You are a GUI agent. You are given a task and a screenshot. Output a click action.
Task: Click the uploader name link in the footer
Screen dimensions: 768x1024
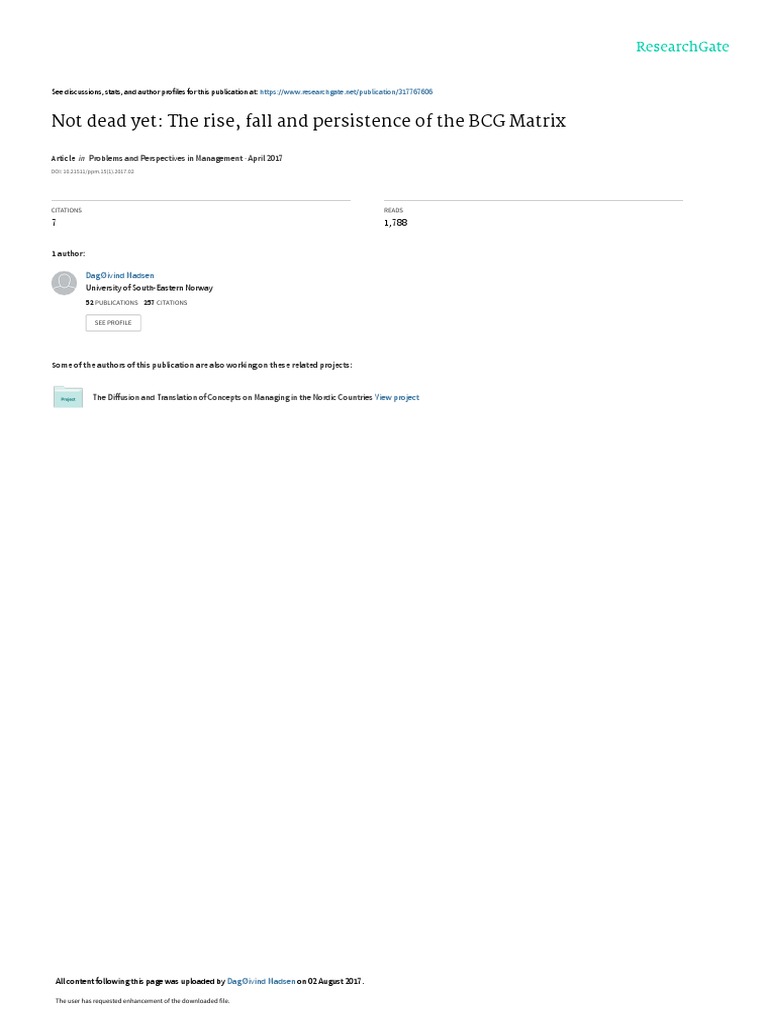261,981
